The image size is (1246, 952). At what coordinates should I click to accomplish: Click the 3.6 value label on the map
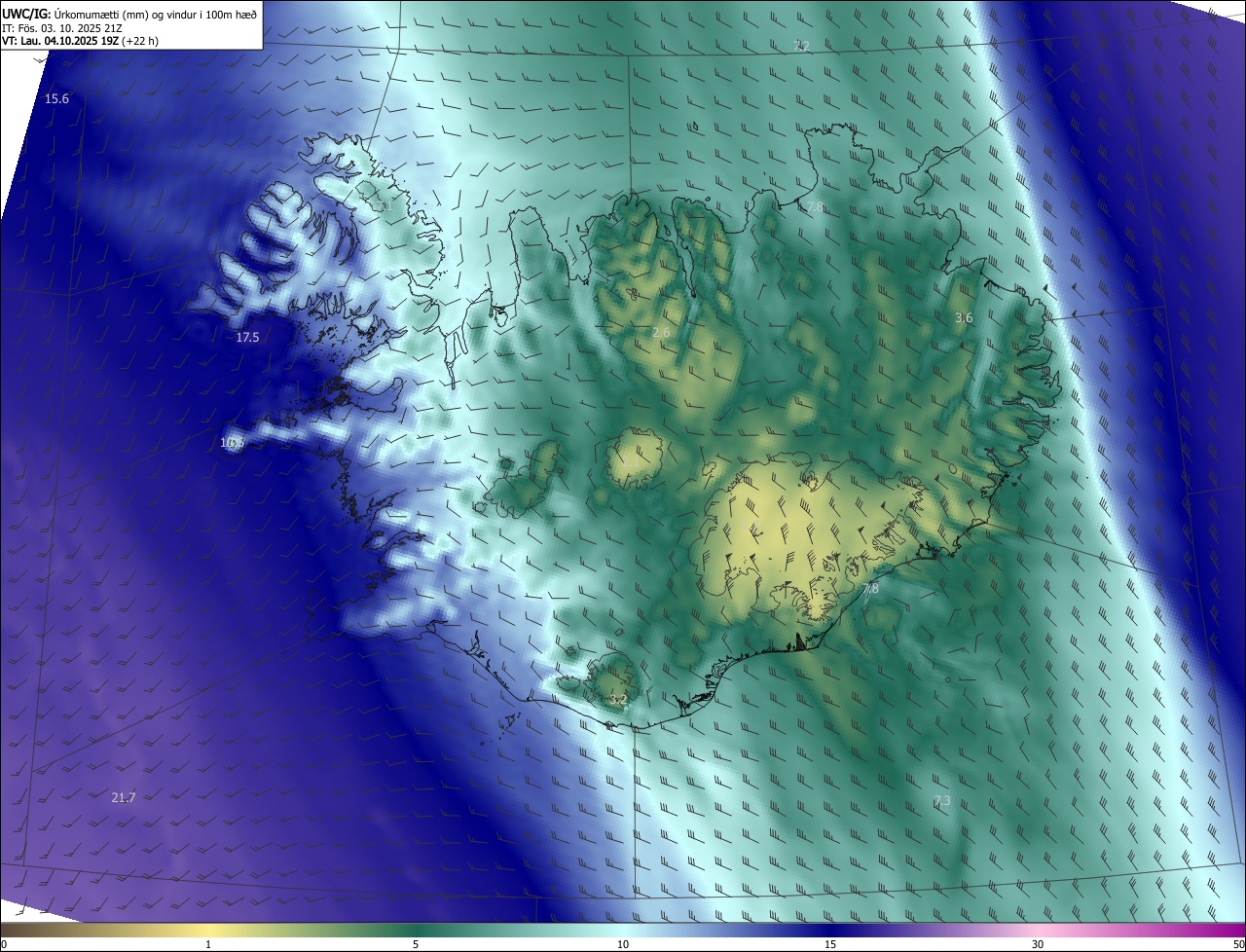tap(964, 318)
